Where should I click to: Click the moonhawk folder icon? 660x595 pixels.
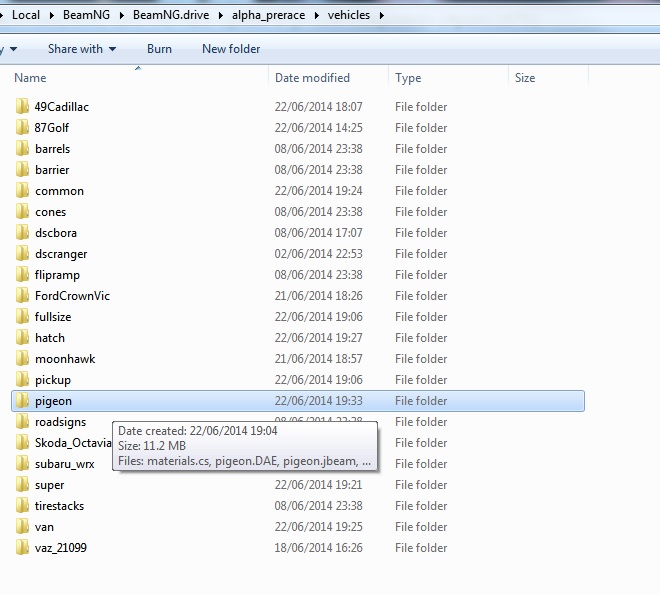22,359
